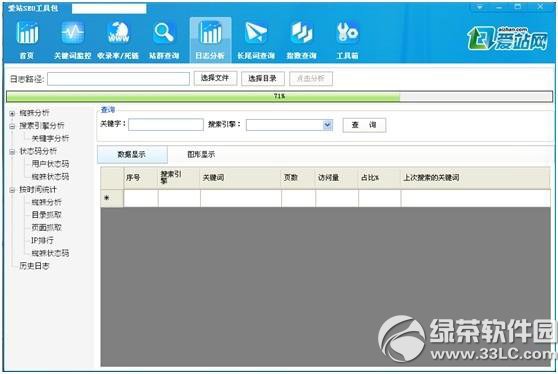Click the 选择文件 button
The width and height of the screenshot is (558, 374).
[215, 78]
